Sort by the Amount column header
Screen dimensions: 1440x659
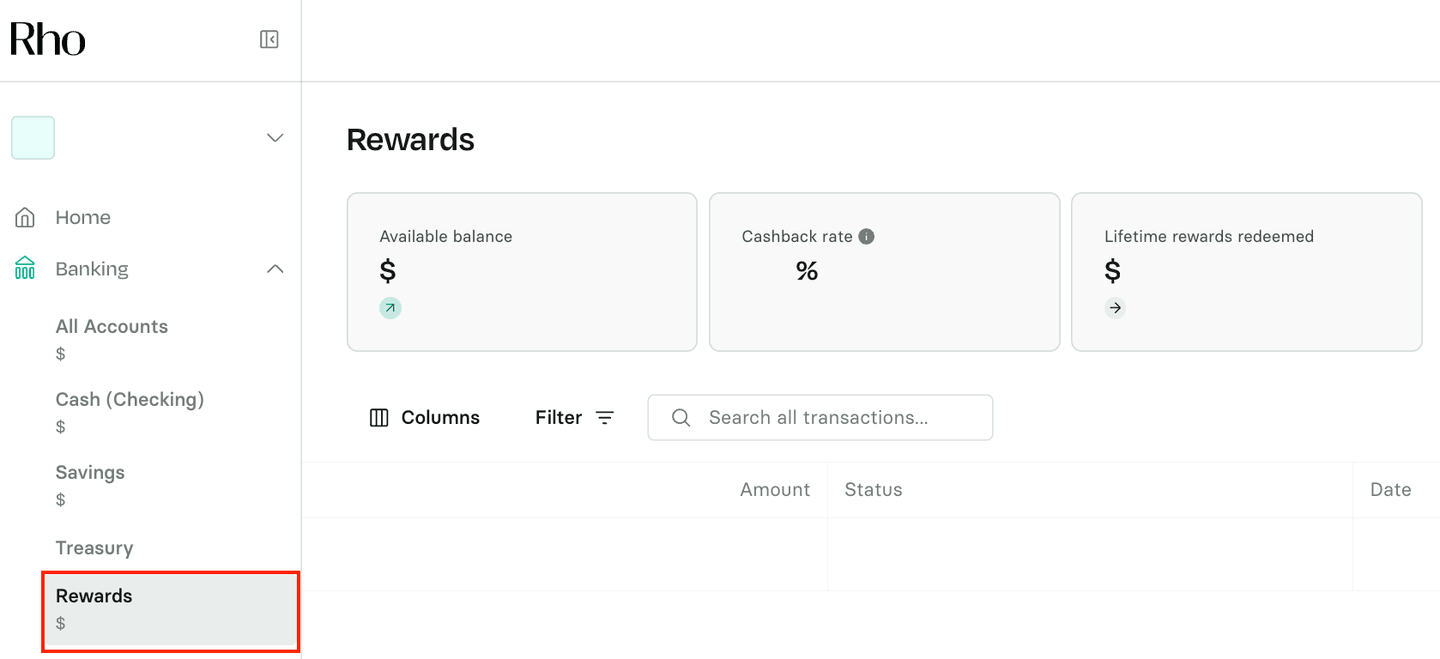click(774, 490)
